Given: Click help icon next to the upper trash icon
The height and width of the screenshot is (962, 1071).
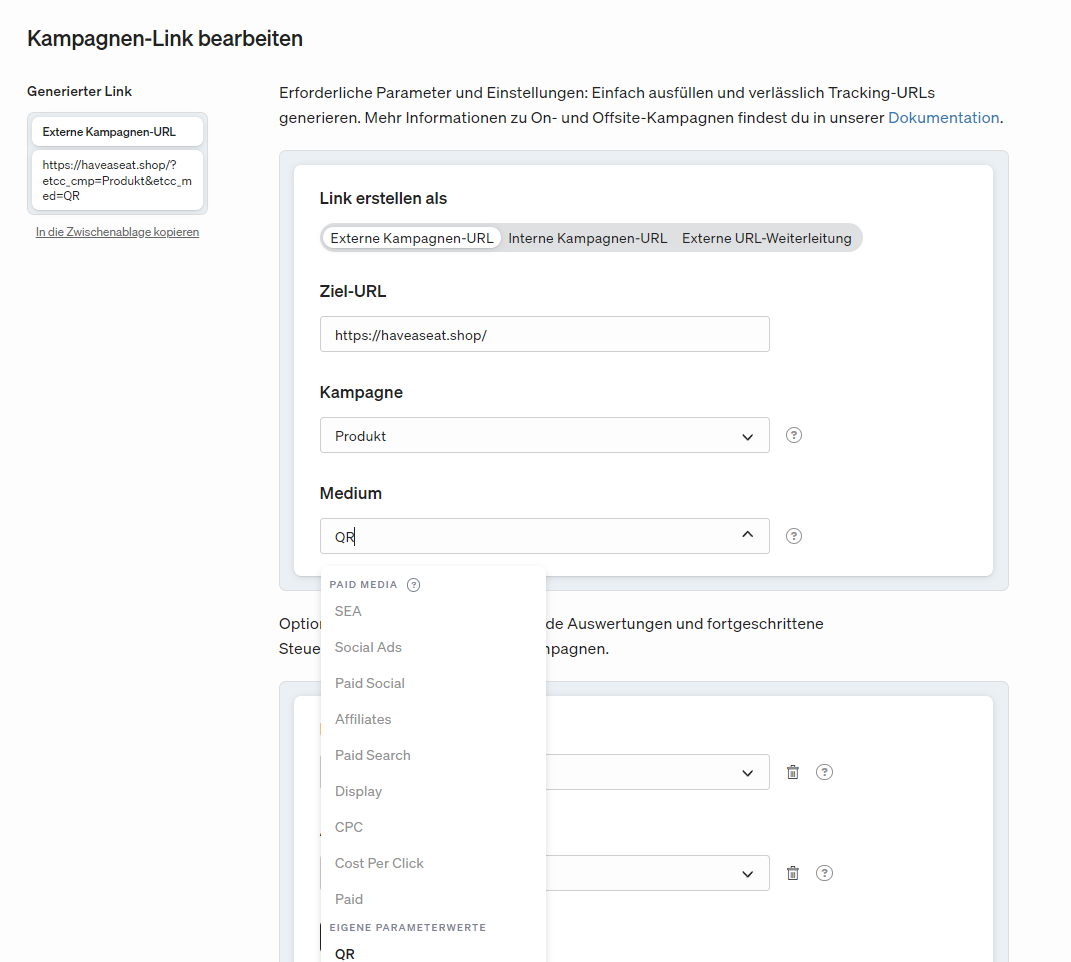Looking at the screenshot, I should click(824, 772).
